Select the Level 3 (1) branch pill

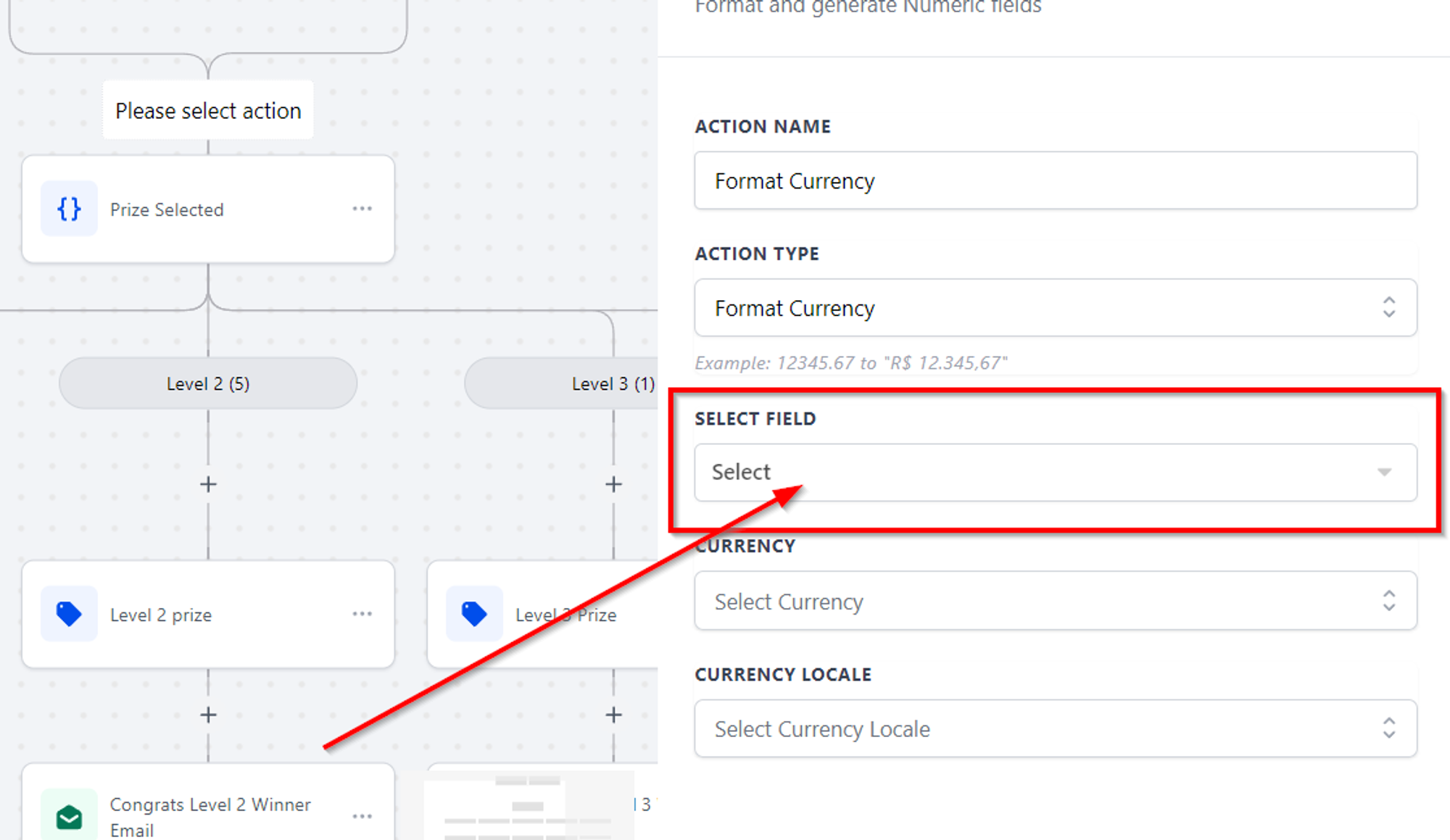561,383
